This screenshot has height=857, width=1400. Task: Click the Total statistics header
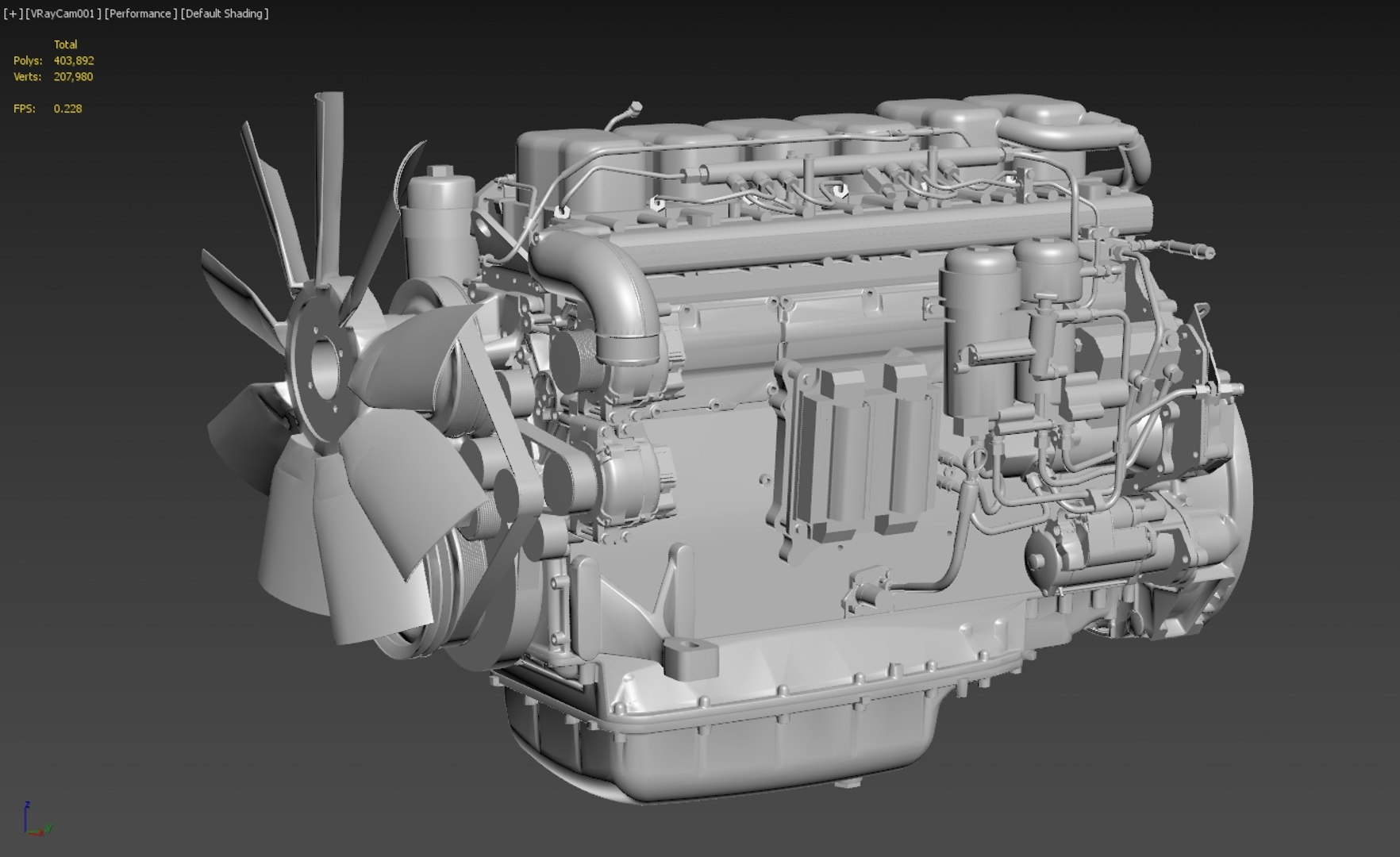(x=65, y=44)
